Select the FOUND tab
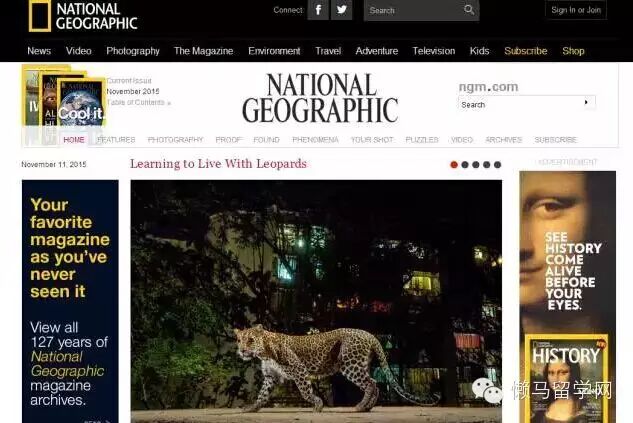Viewport: 633px width, 423px height. (266, 140)
